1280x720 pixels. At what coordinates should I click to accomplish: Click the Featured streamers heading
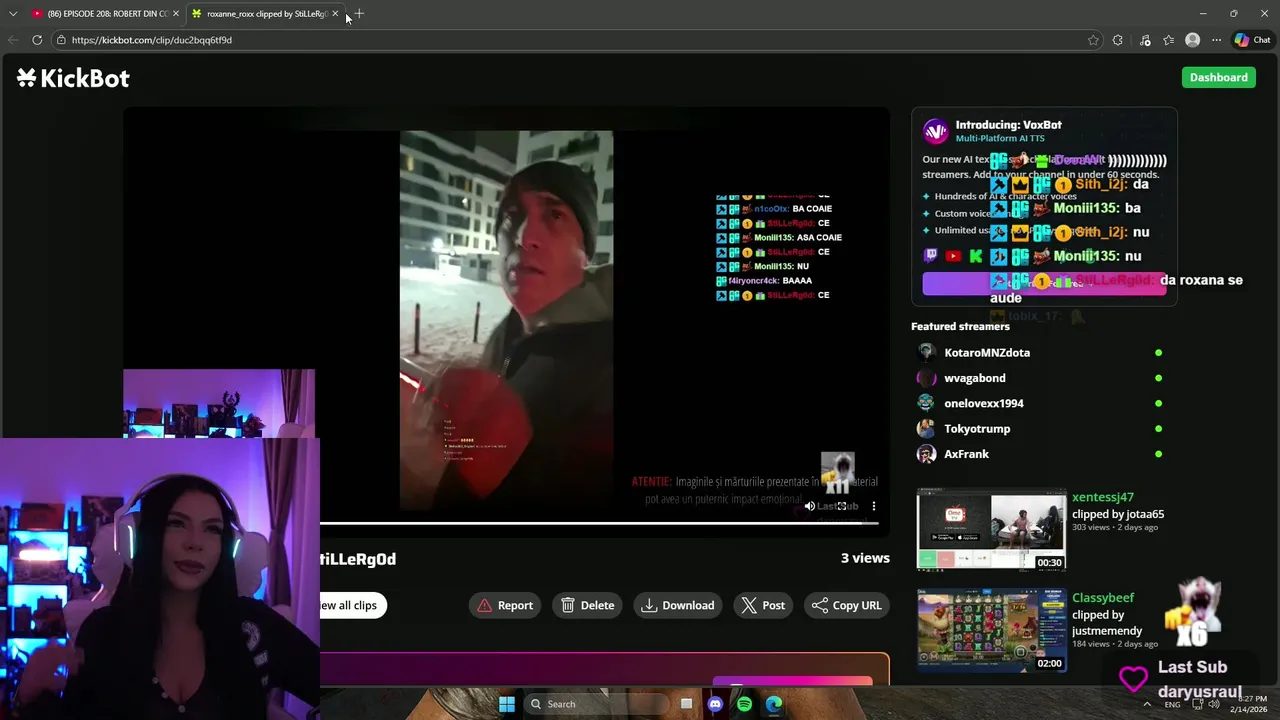coord(960,326)
